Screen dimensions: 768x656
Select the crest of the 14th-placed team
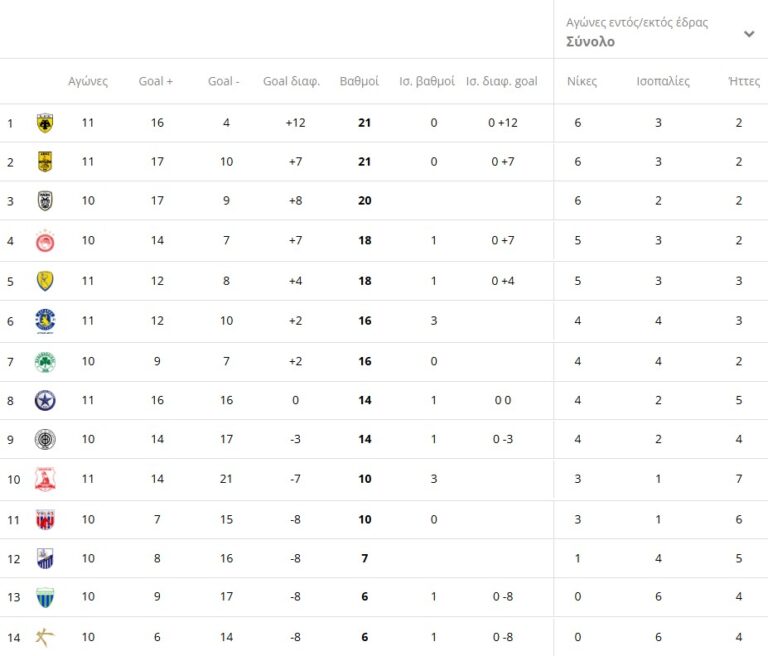coord(45,637)
